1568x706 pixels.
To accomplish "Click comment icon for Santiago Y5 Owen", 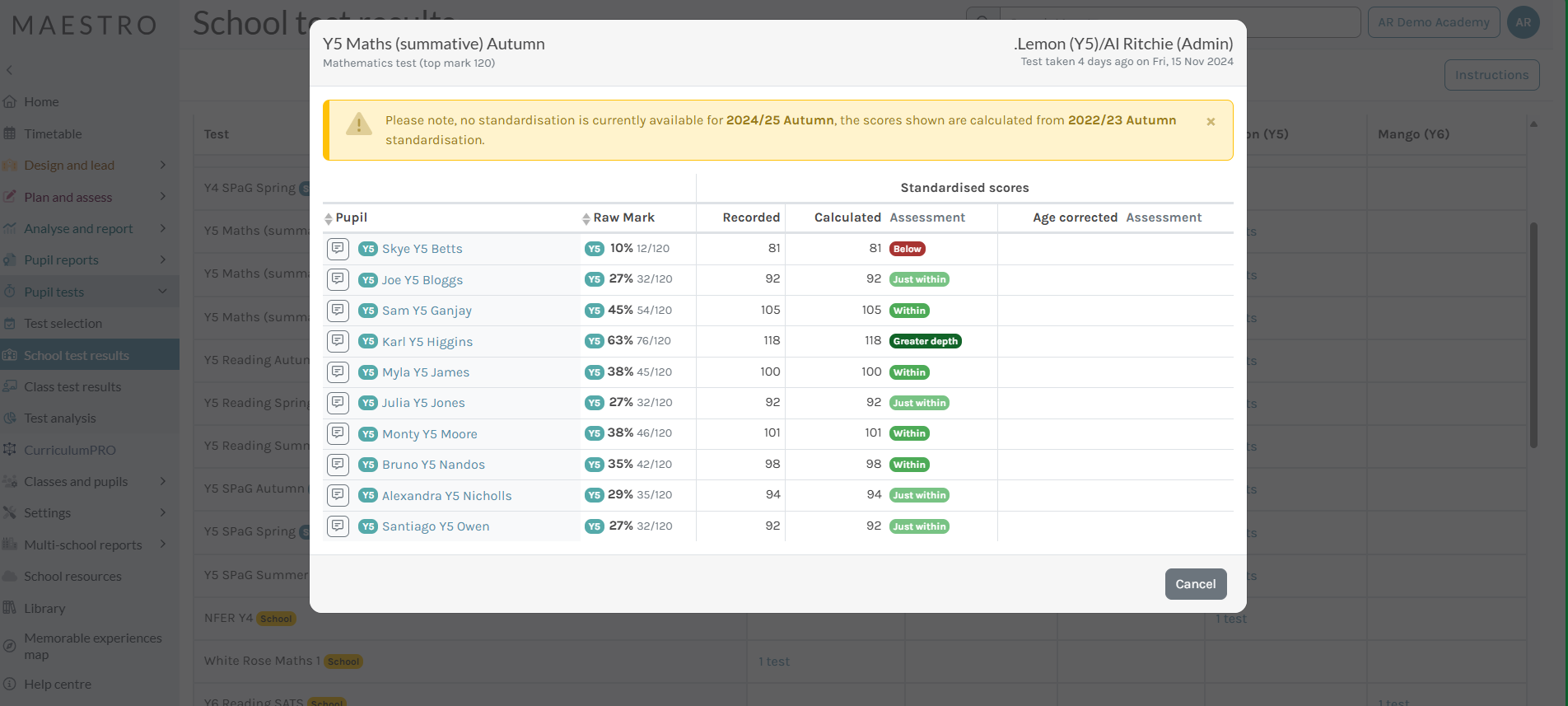I will [338, 526].
